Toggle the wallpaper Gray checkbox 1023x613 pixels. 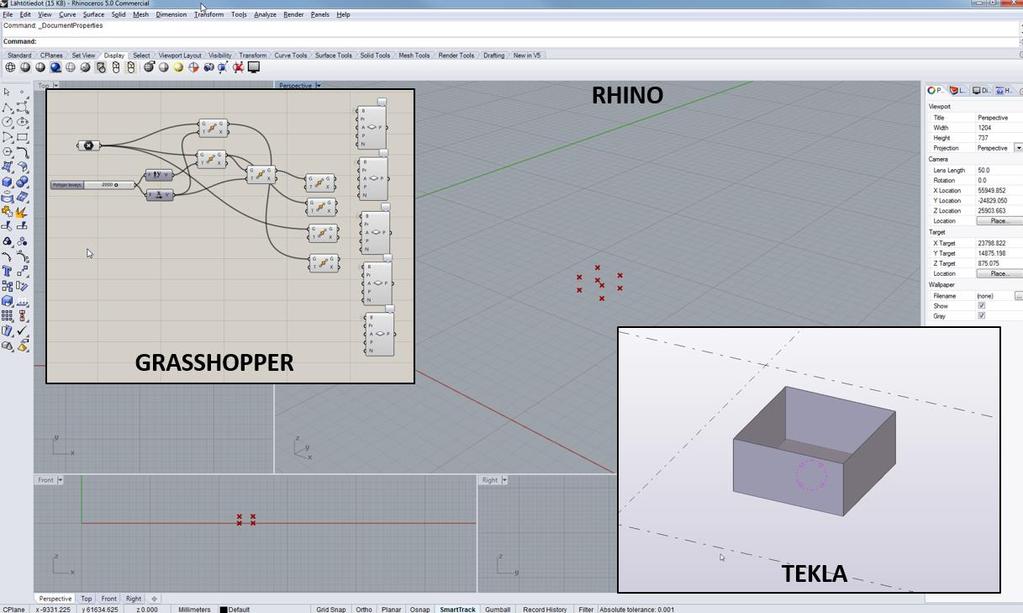(x=981, y=316)
